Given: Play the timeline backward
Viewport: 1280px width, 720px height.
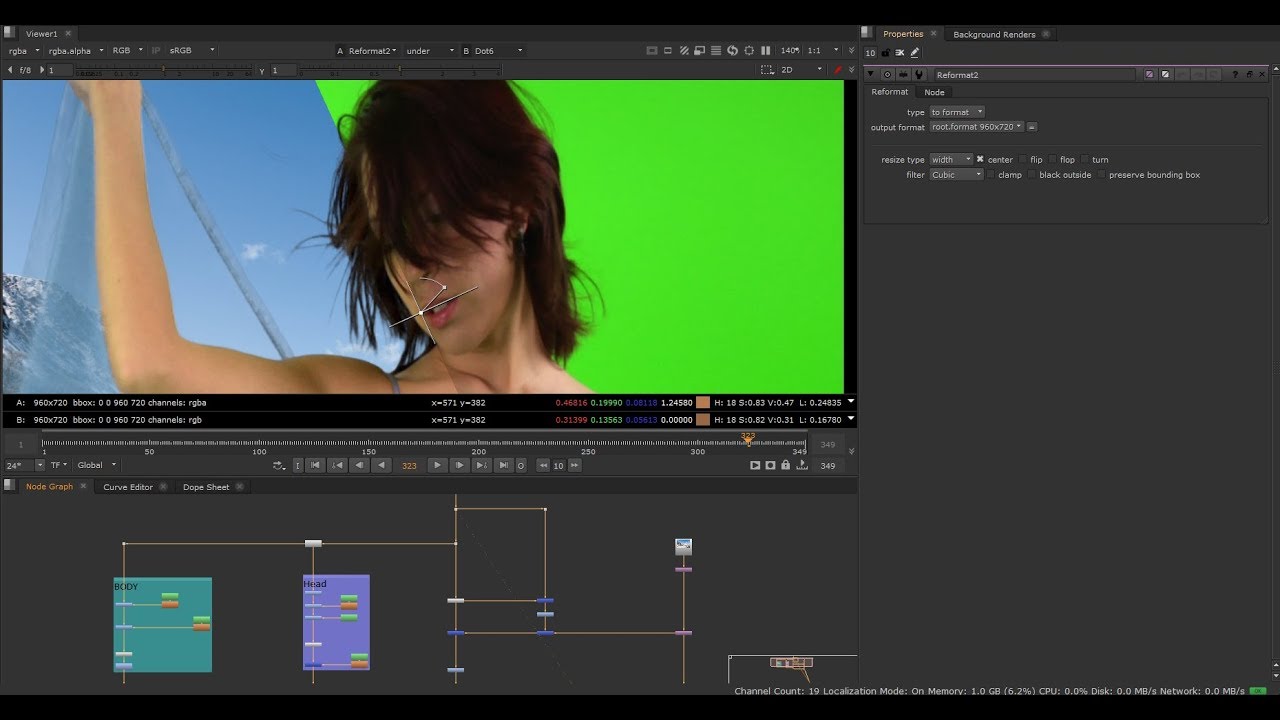Looking at the screenshot, I should click(381, 465).
